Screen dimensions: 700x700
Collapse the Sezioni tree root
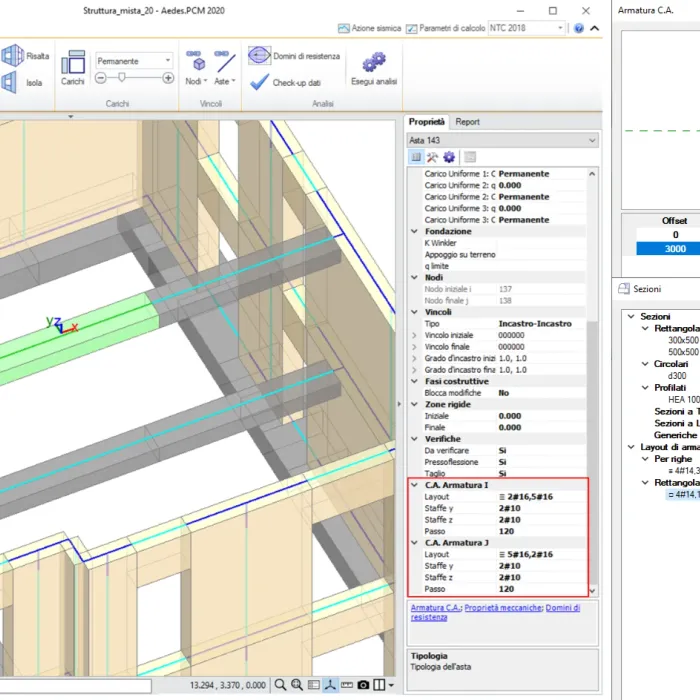tap(631, 316)
